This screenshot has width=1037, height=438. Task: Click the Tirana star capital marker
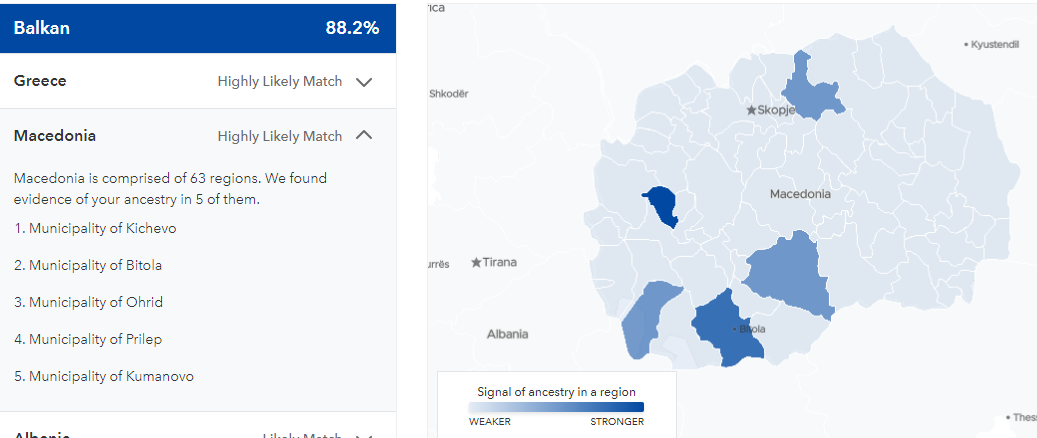476,263
